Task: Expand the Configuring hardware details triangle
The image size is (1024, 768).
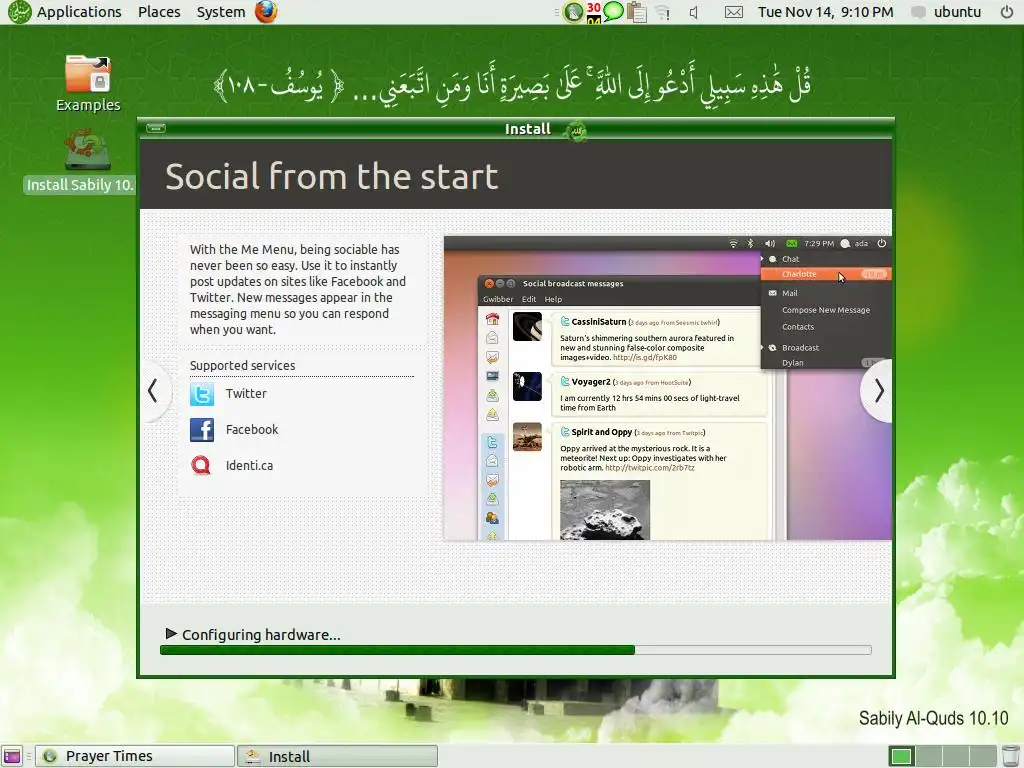Action: pyautogui.click(x=171, y=633)
